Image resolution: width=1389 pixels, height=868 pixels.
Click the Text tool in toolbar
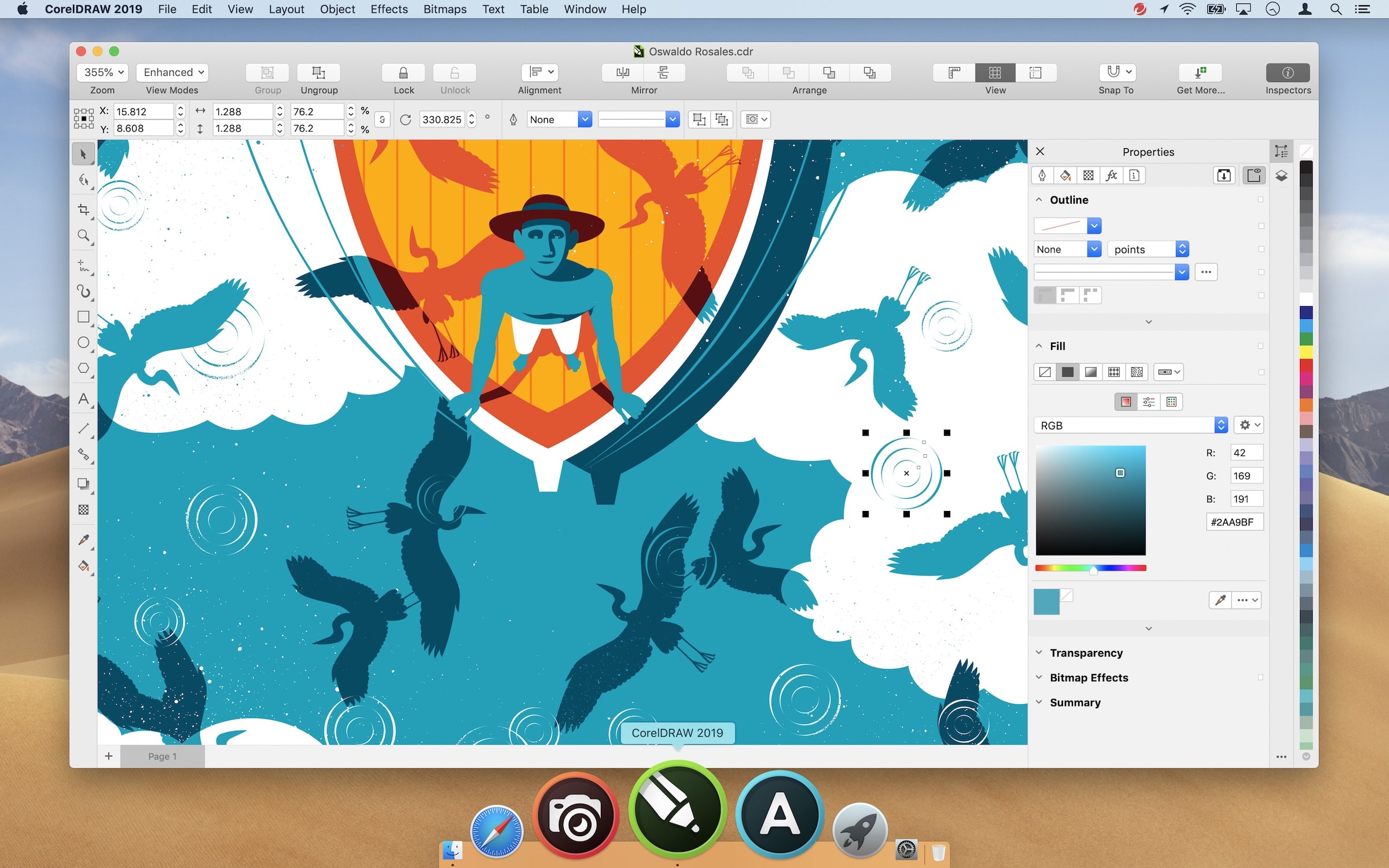point(84,398)
